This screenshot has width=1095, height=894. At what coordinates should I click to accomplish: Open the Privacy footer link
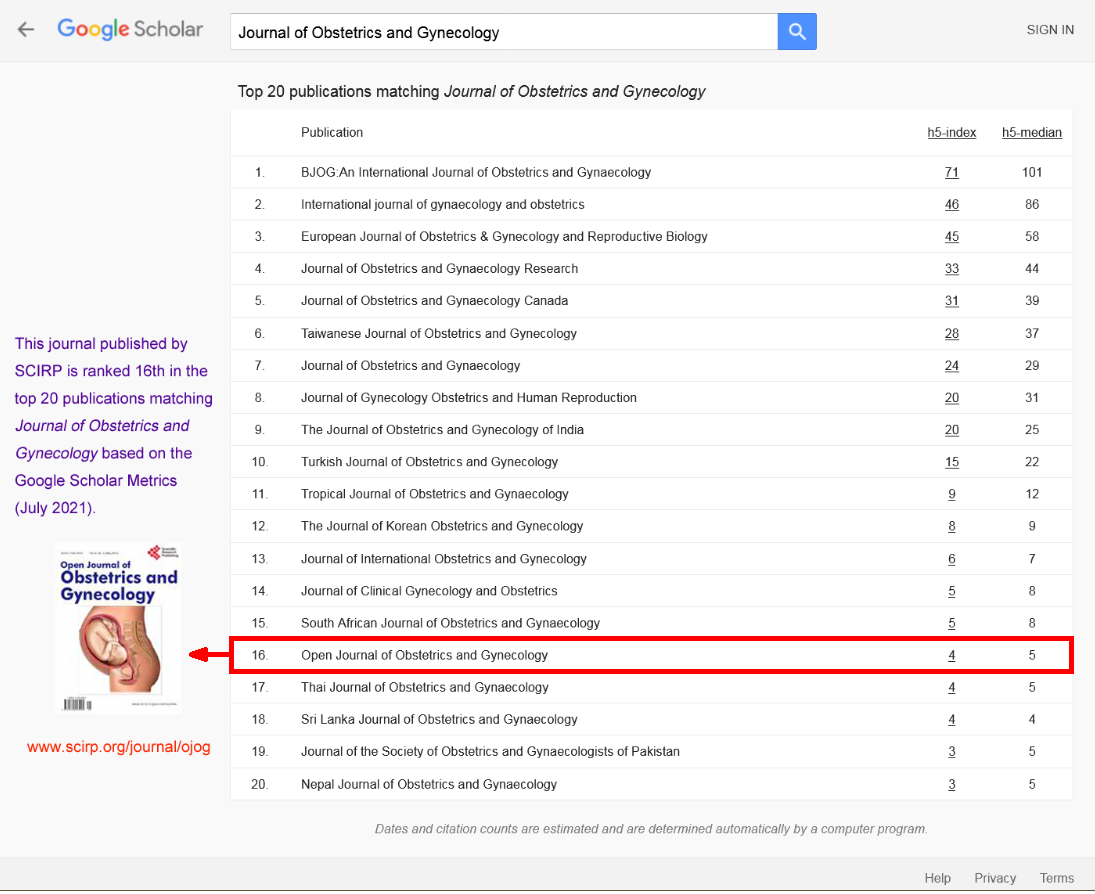995,878
